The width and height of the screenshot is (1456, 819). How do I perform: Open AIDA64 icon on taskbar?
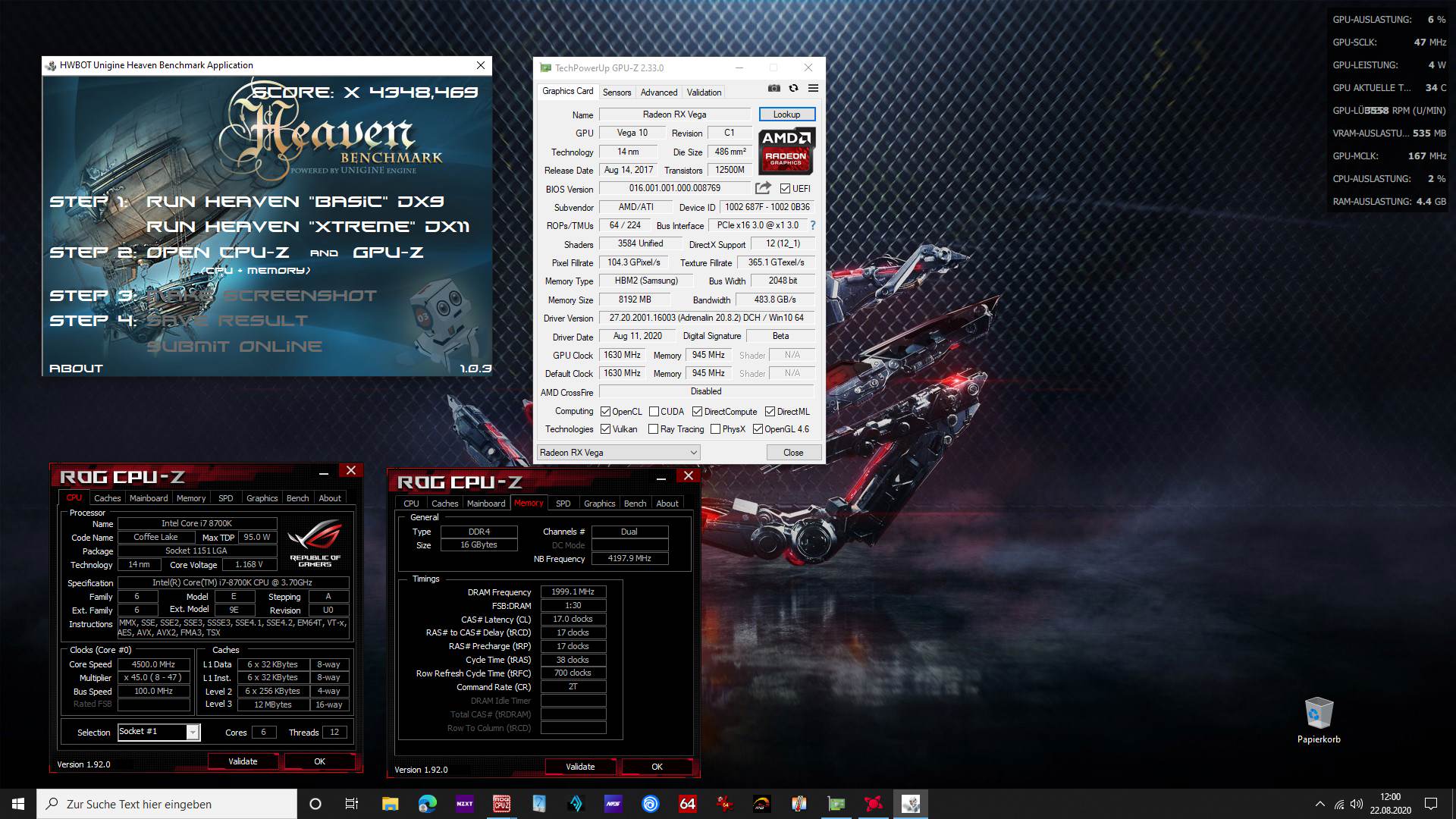click(687, 804)
